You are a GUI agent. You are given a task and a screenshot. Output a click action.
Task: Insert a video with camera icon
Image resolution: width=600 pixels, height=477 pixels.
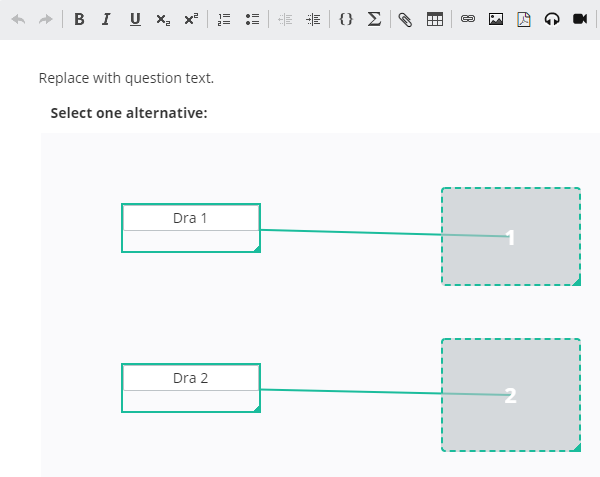click(x=580, y=19)
